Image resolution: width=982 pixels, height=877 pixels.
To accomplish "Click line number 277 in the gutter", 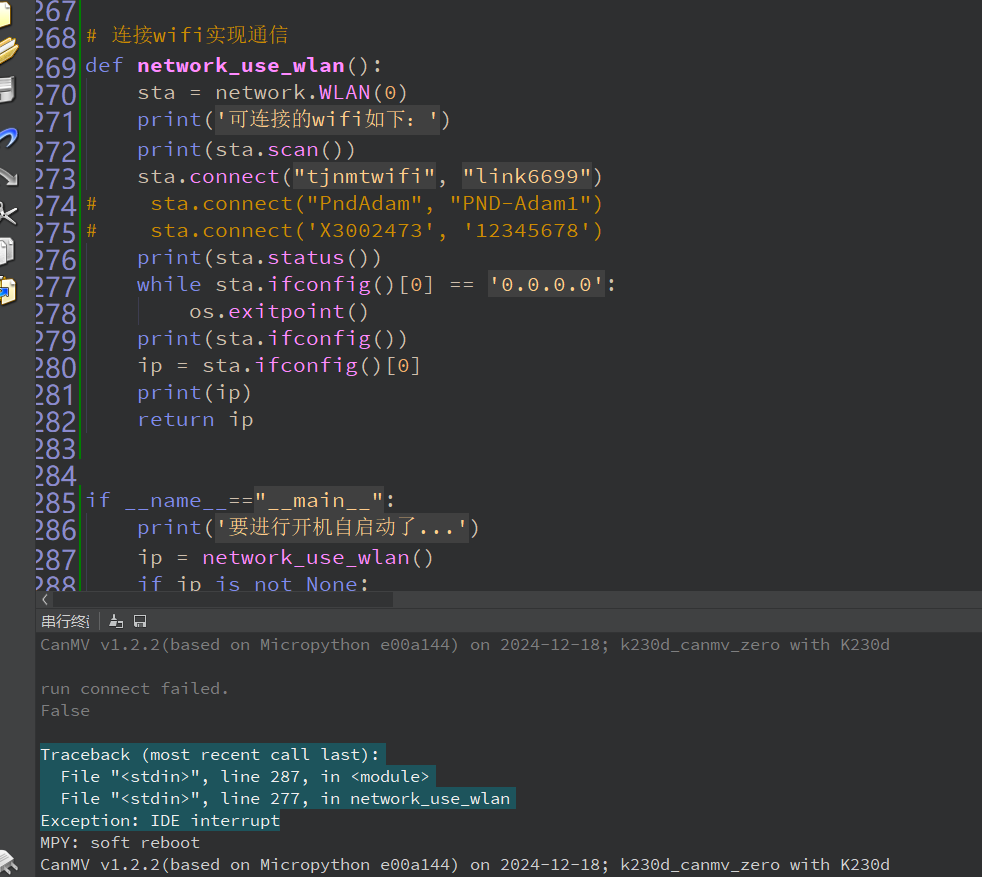I will click(55, 286).
